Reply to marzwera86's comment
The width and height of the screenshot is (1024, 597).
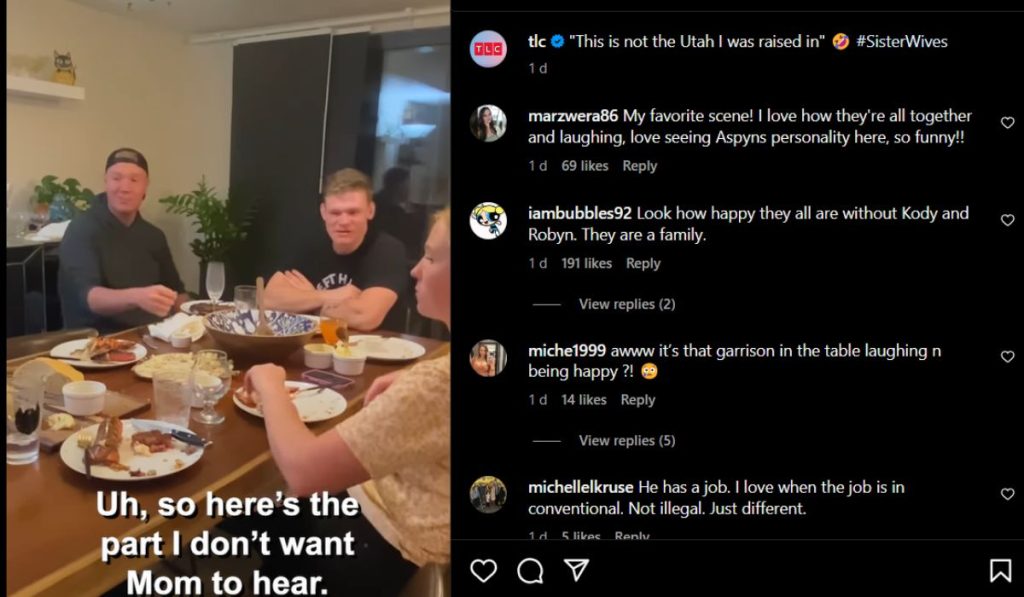[639, 166]
